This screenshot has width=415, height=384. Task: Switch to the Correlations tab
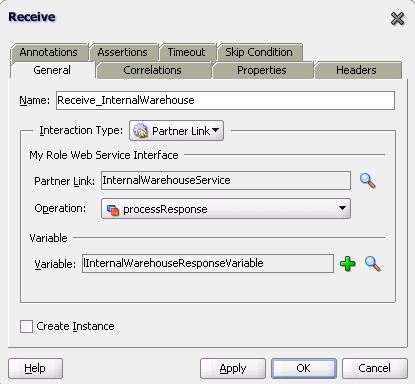[x=153, y=70]
